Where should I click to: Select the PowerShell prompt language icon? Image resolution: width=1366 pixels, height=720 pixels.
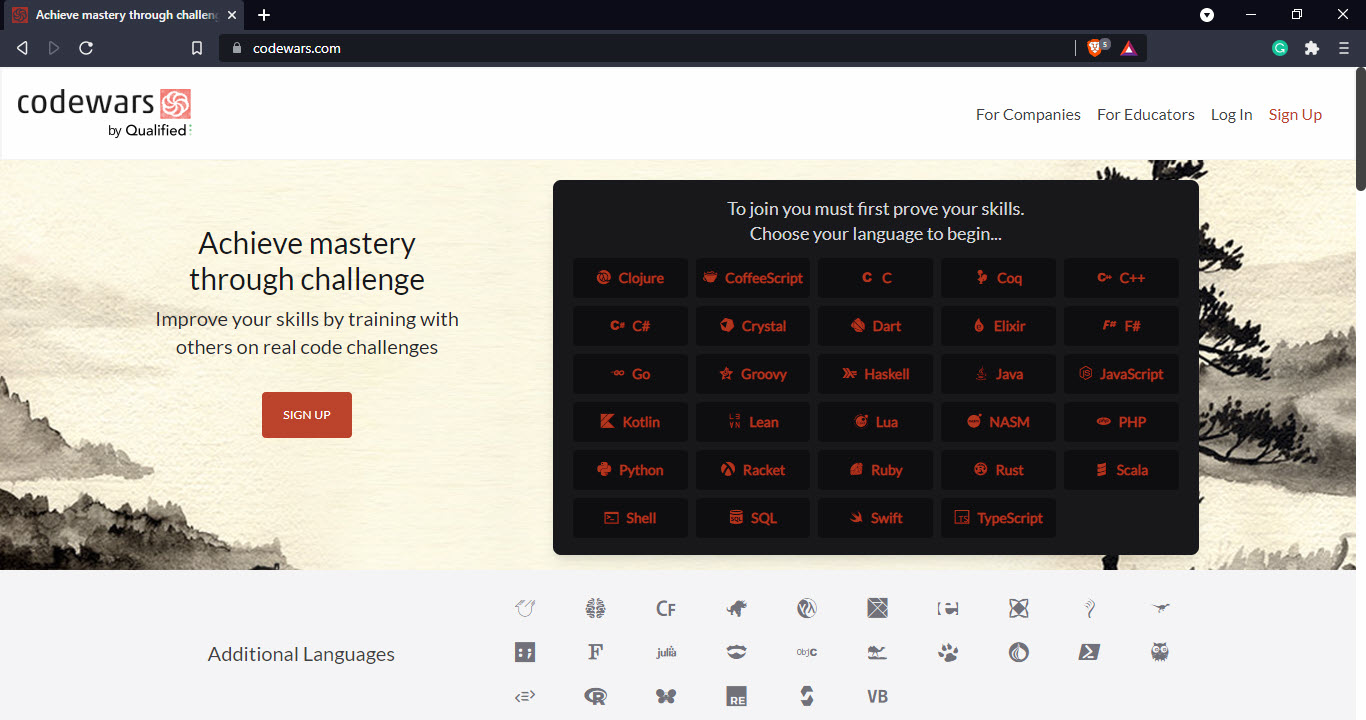pyautogui.click(x=1089, y=652)
